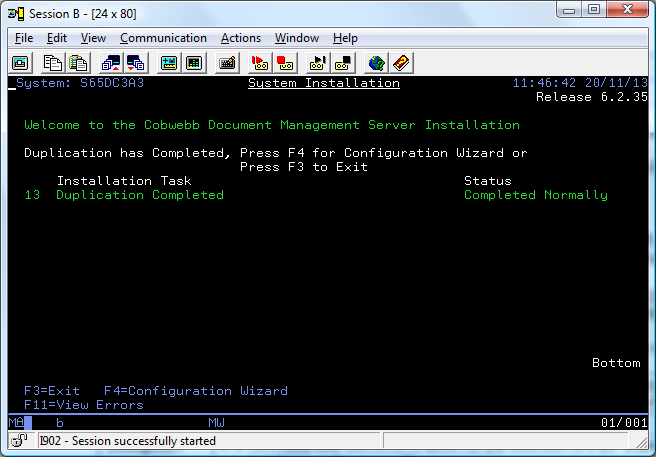Click F3=Exit function key label
Viewport: 656px width, 457px height.
[x=52, y=391]
